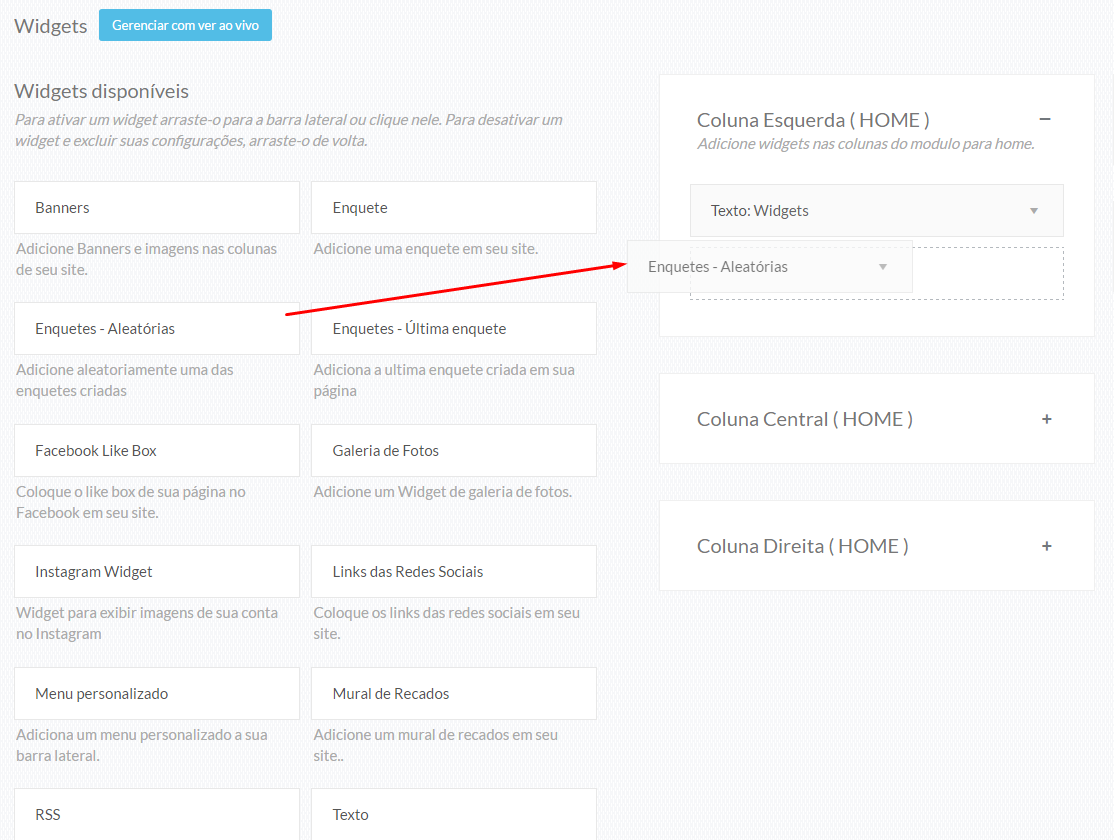
Task: Choose the Enquetes - Aleatórias available widget
Action: tap(157, 328)
